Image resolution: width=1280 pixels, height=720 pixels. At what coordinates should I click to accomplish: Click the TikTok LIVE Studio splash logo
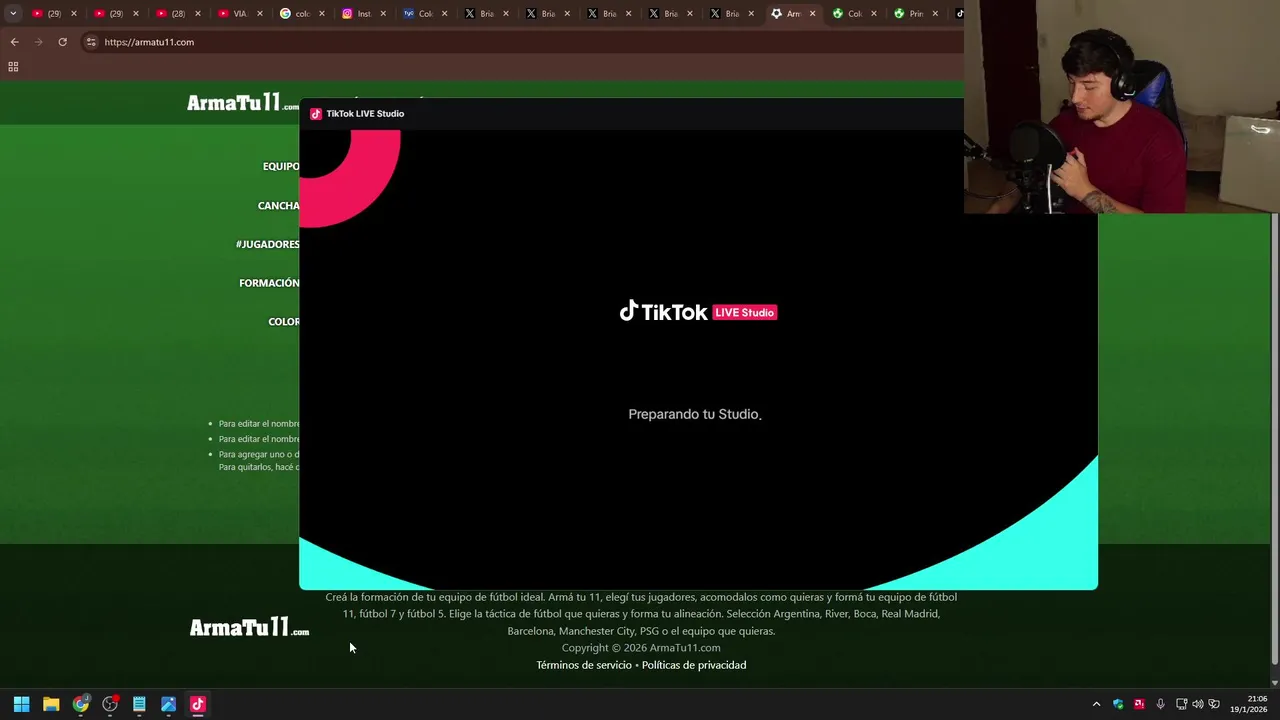[698, 312]
